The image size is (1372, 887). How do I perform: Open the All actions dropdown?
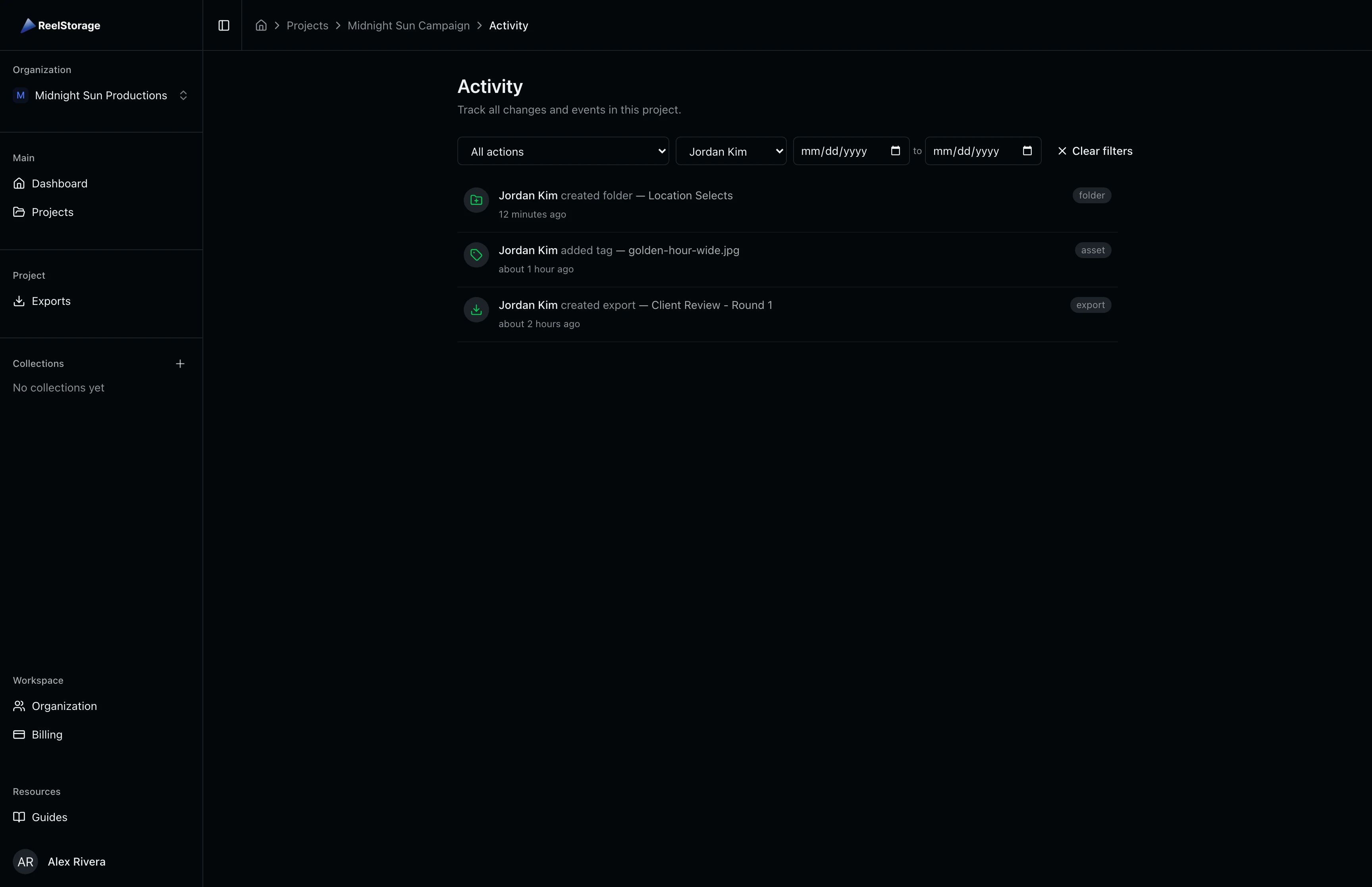point(563,151)
